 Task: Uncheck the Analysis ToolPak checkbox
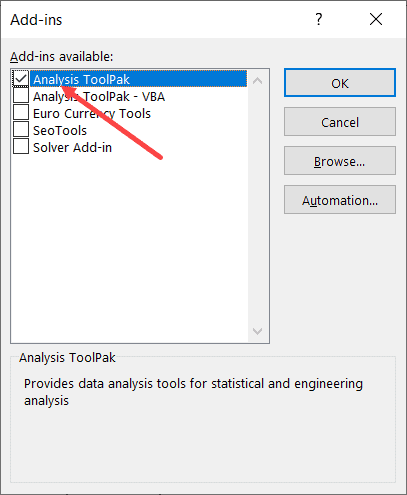21,79
